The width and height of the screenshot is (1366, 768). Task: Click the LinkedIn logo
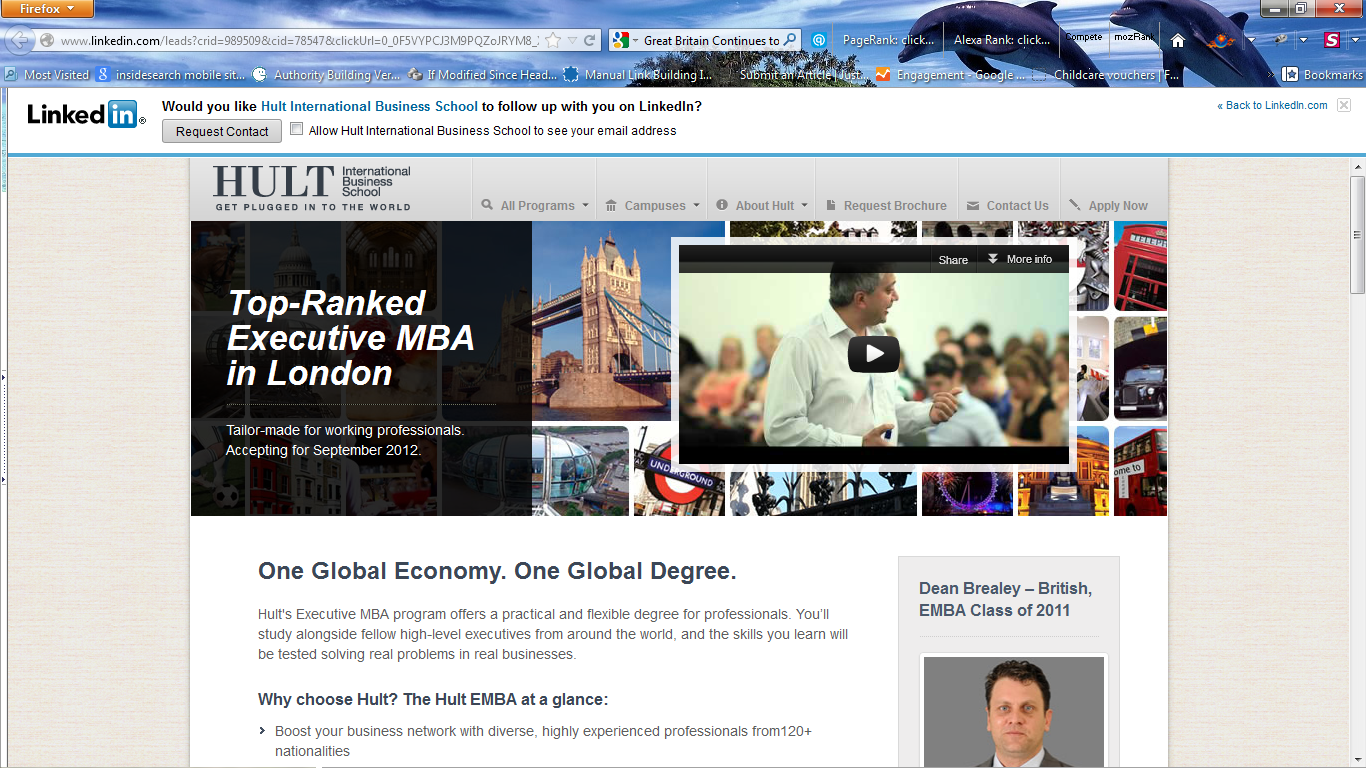pyautogui.click(x=86, y=114)
